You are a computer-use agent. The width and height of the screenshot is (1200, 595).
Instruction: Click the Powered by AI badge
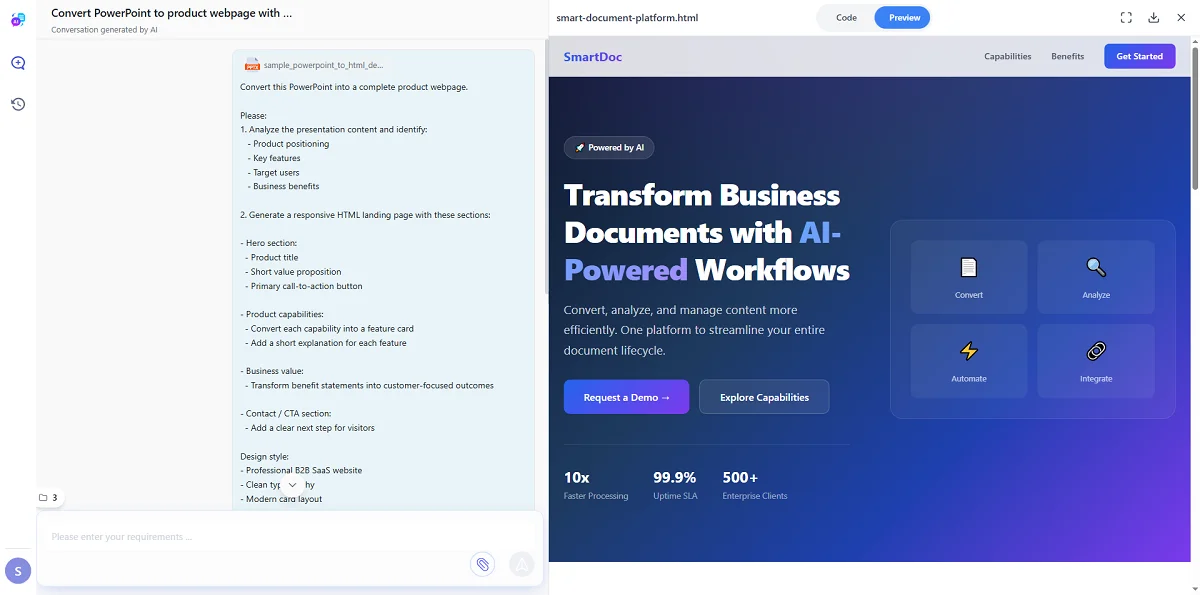click(x=609, y=148)
